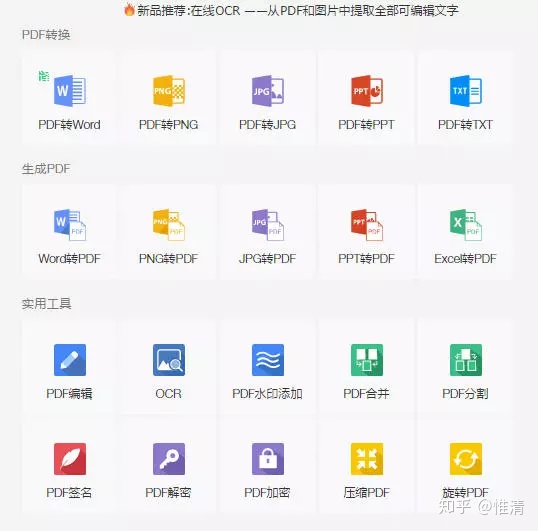This screenshot has height=531, width=538.
Task: Open the Word转PDF generator icon
Action: (70, 225)
